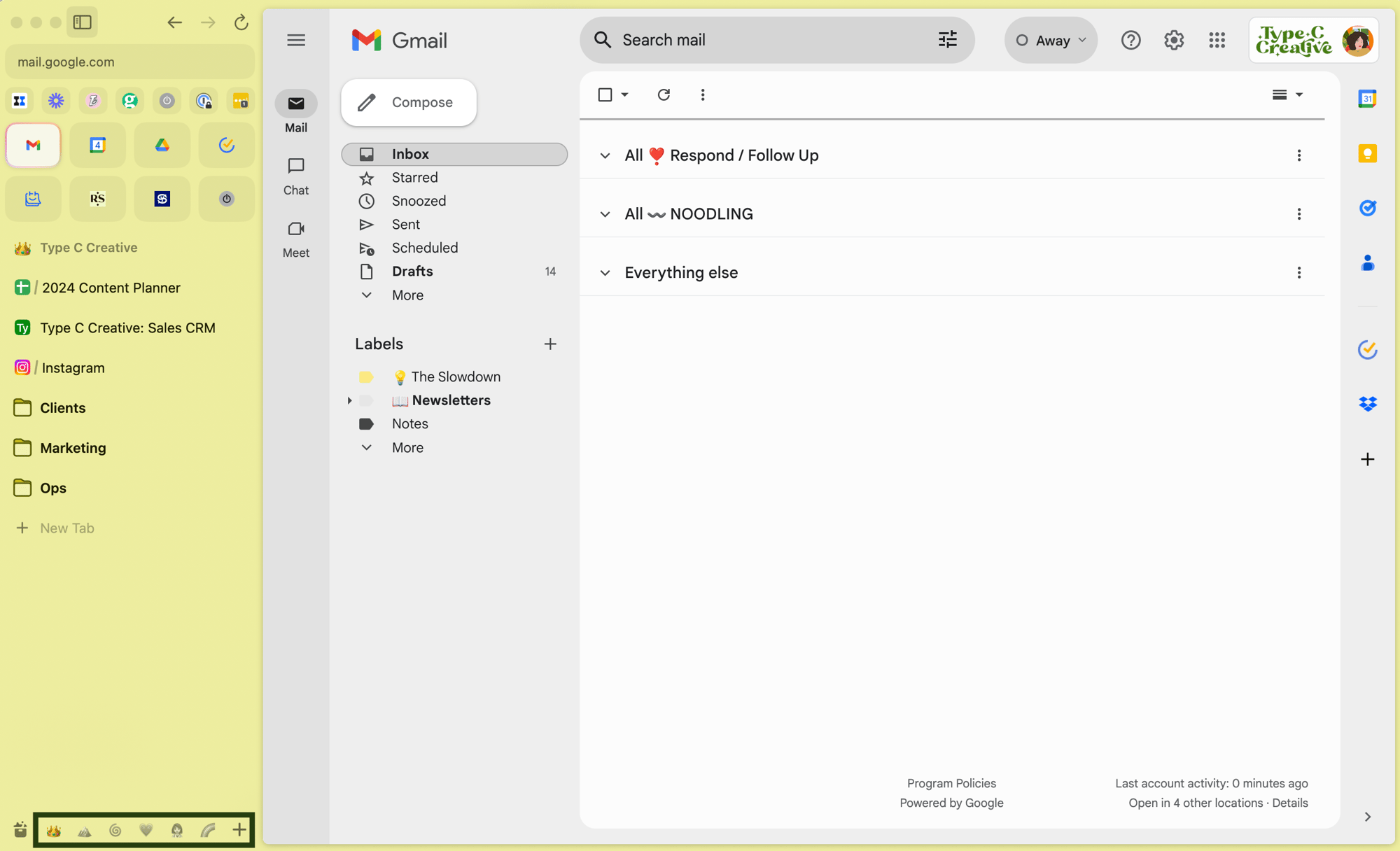Viewport: 1400px width, 851px height.
Task: Open the Starred folder
Action: tap(414, 178)
